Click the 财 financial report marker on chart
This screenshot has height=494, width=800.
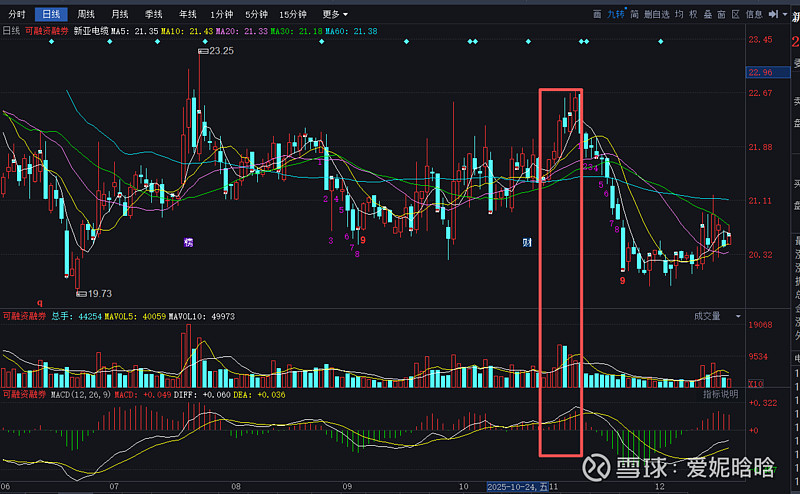527,242
